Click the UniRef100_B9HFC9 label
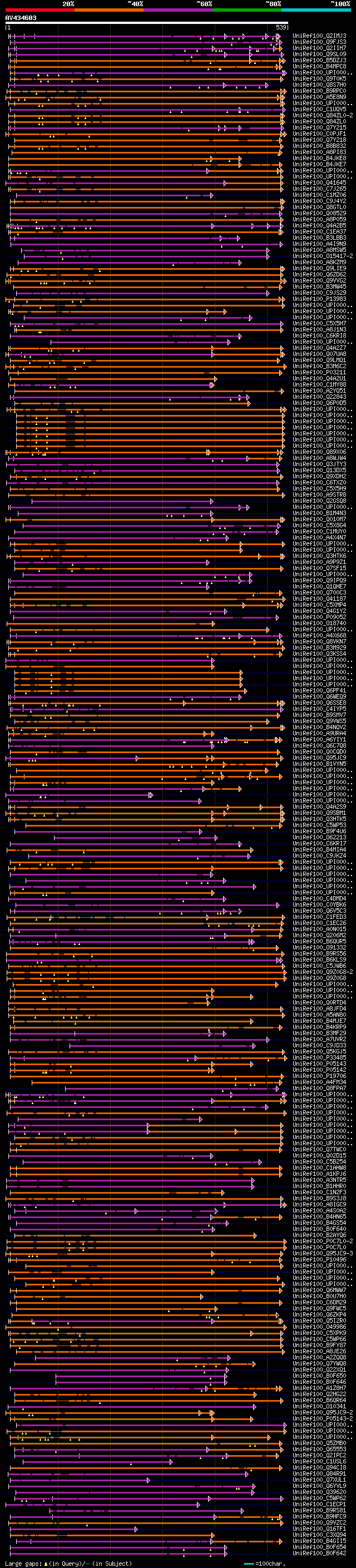 pyautogui.click(x=319, y=1516)
